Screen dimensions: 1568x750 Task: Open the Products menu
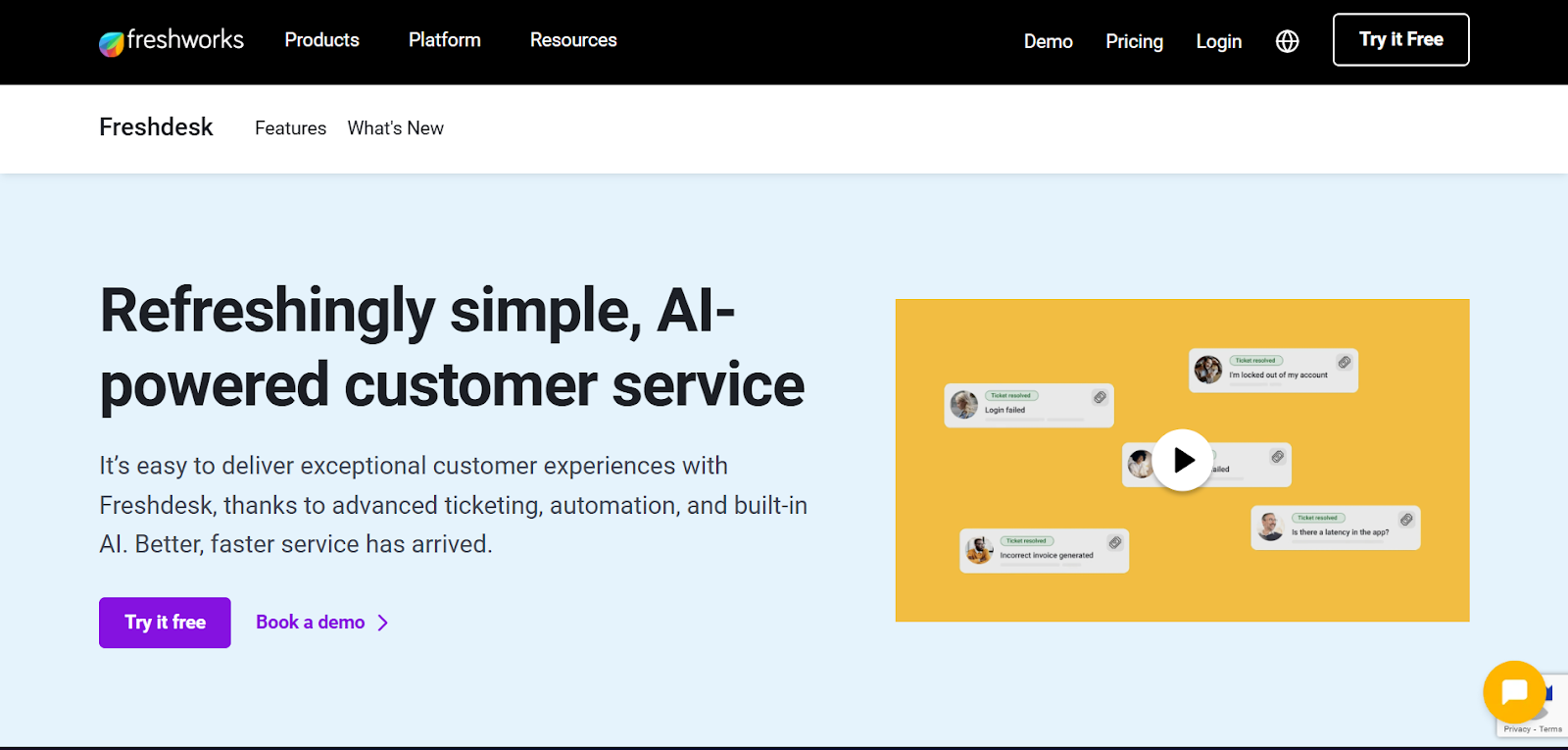322,40
